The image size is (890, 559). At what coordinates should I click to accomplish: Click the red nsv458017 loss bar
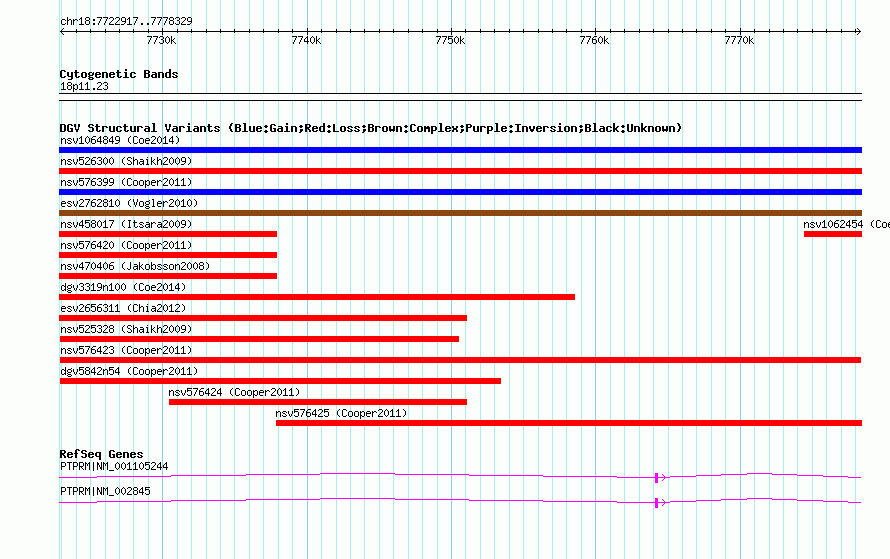[x=168, y=234]
